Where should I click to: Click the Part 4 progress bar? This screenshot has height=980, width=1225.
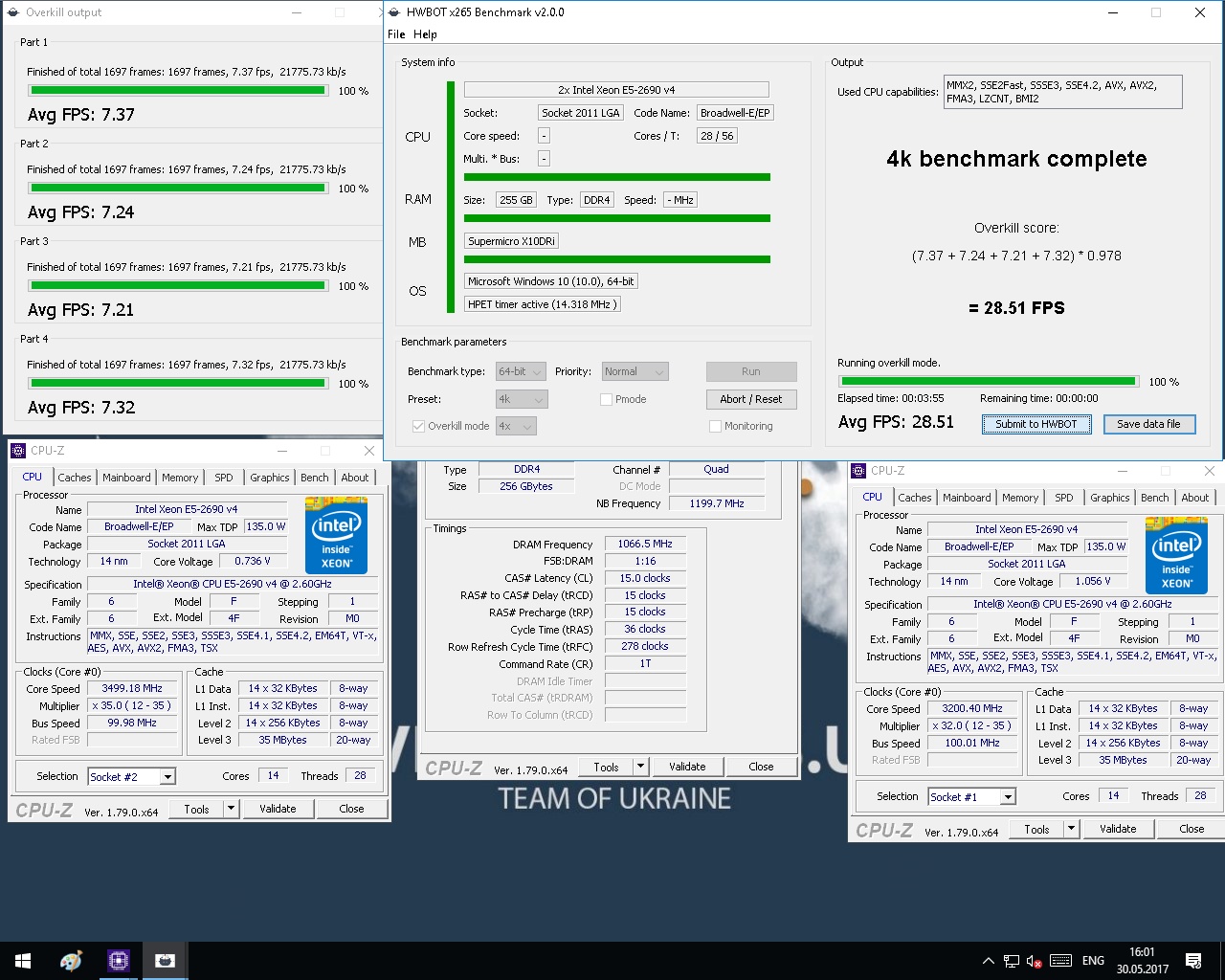(x=178, y=384)
